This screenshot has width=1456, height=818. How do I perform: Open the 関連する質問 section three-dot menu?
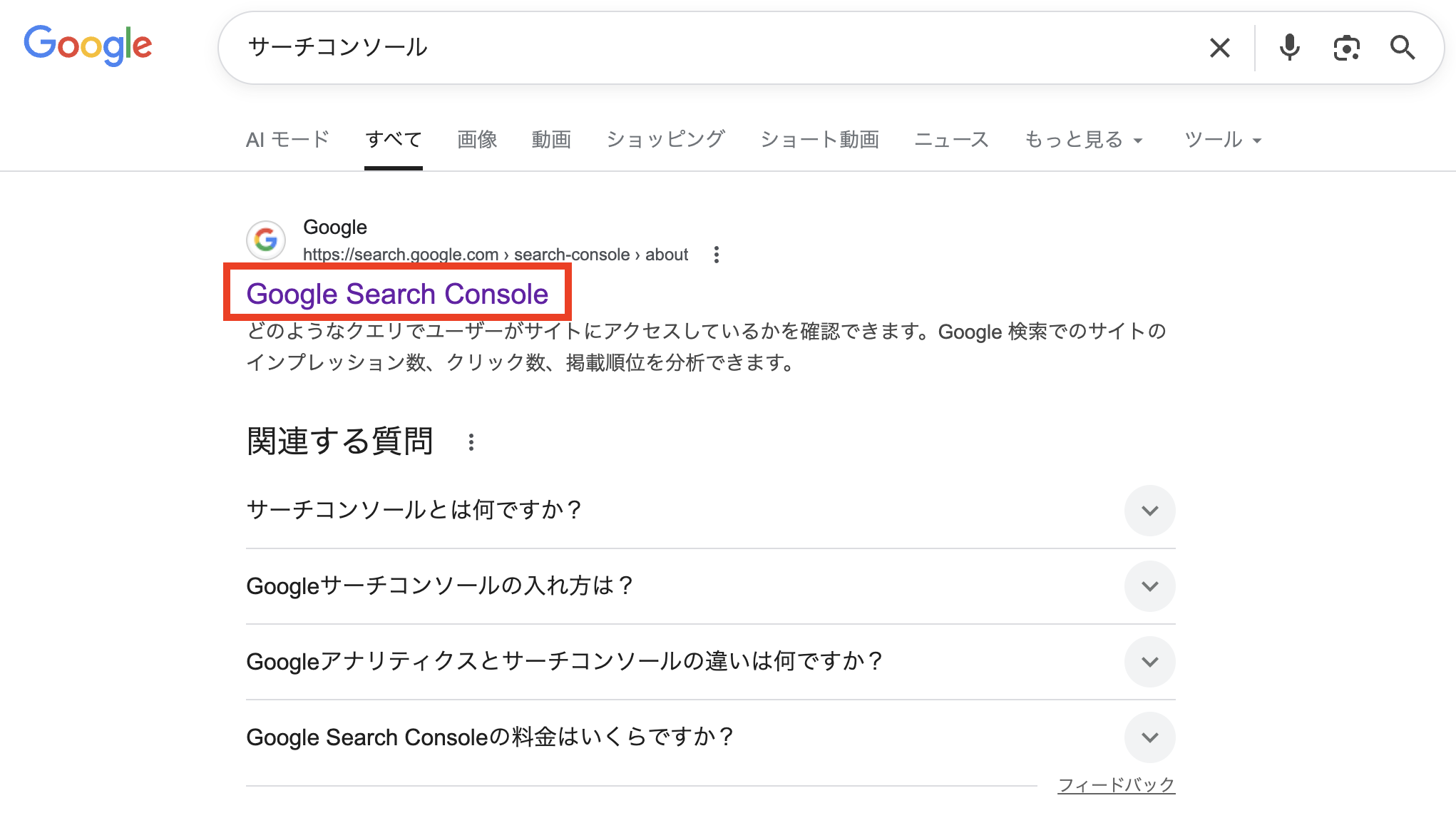(x=471, y=442)
